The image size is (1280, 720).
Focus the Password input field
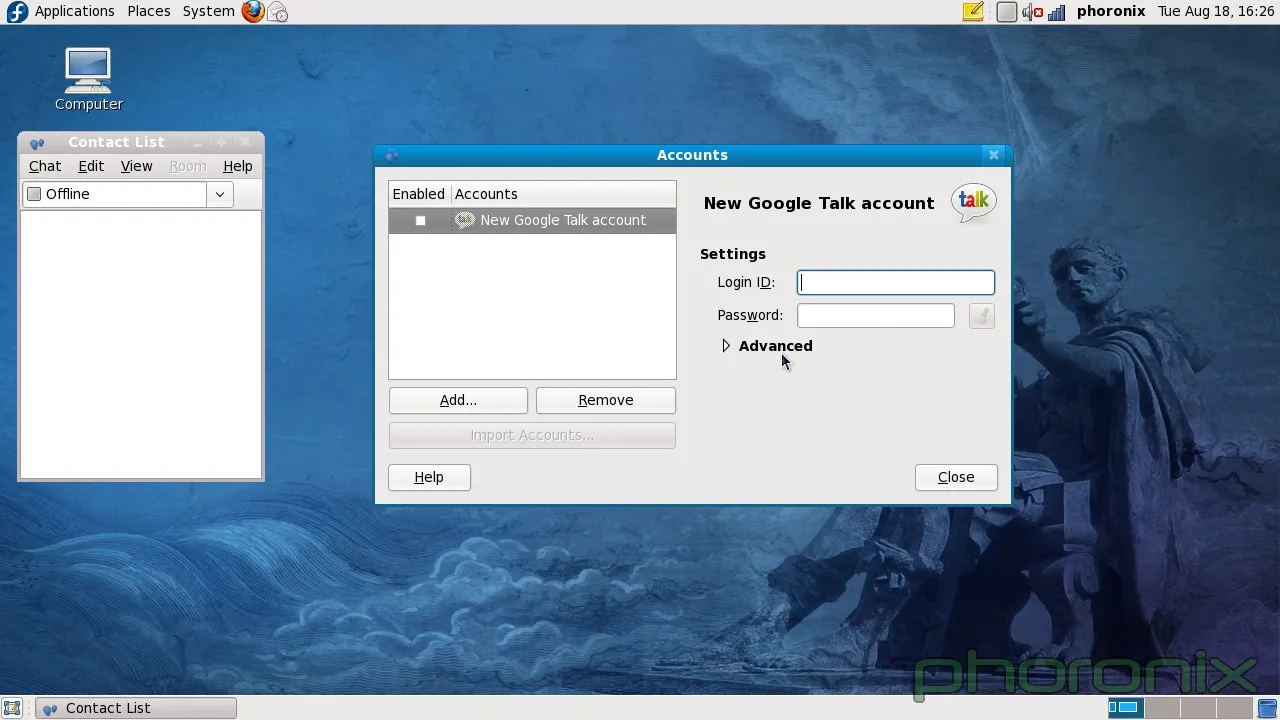coord(876,316)
